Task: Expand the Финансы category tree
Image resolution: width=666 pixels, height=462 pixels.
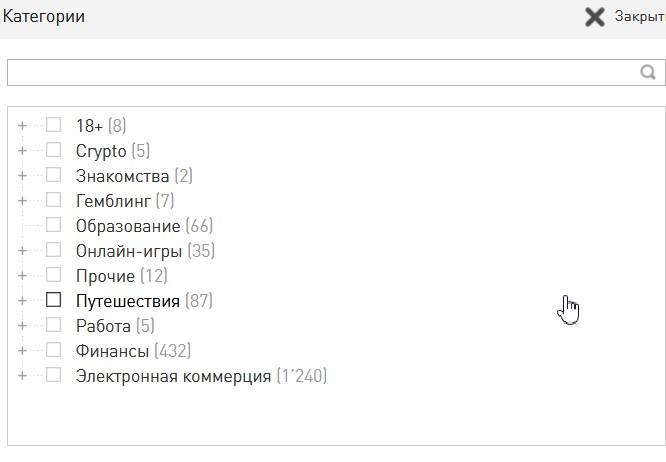Action: pos(22,350)
